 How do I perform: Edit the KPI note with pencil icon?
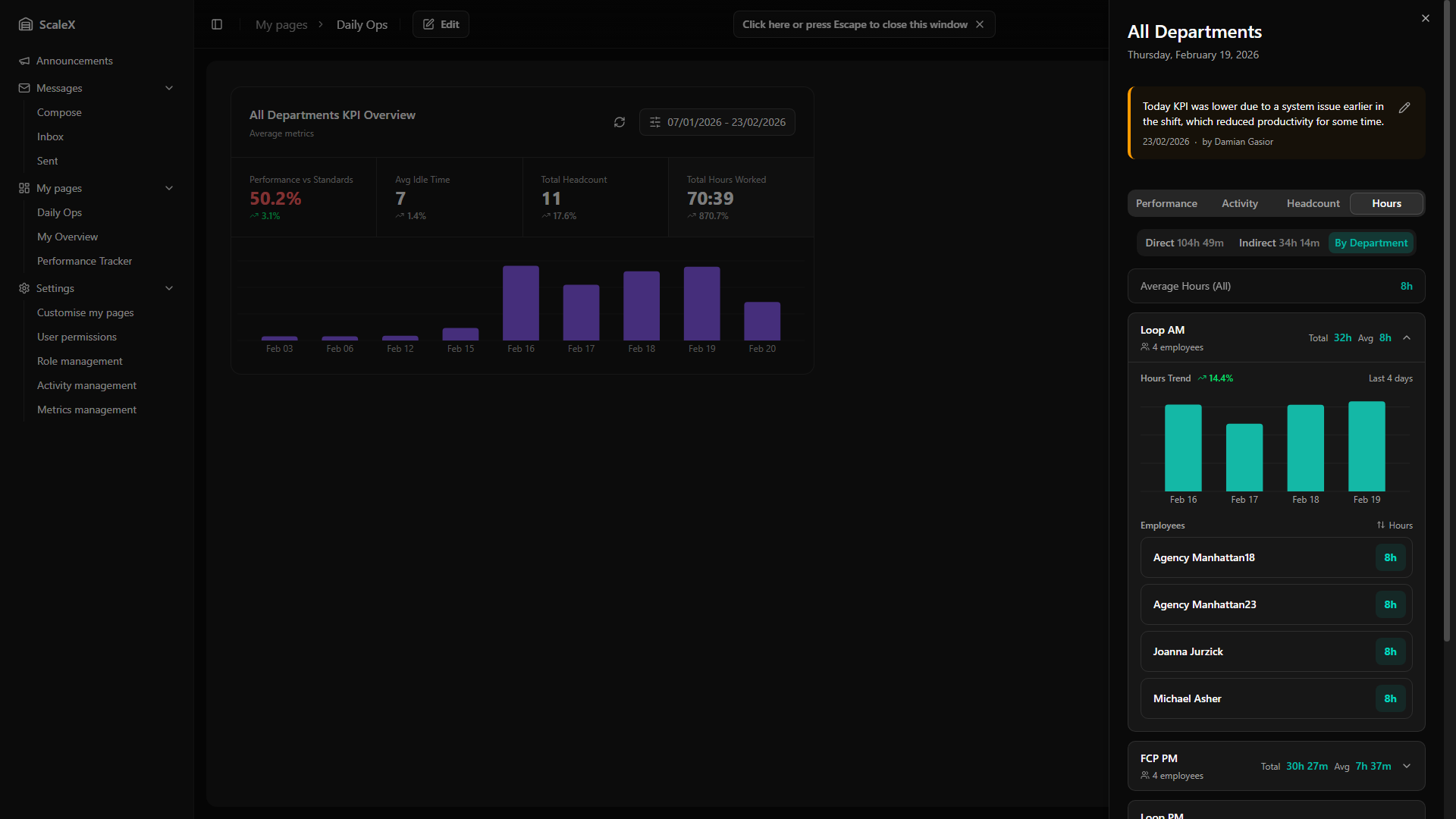pyautogui.click(x=1404, y=108)
